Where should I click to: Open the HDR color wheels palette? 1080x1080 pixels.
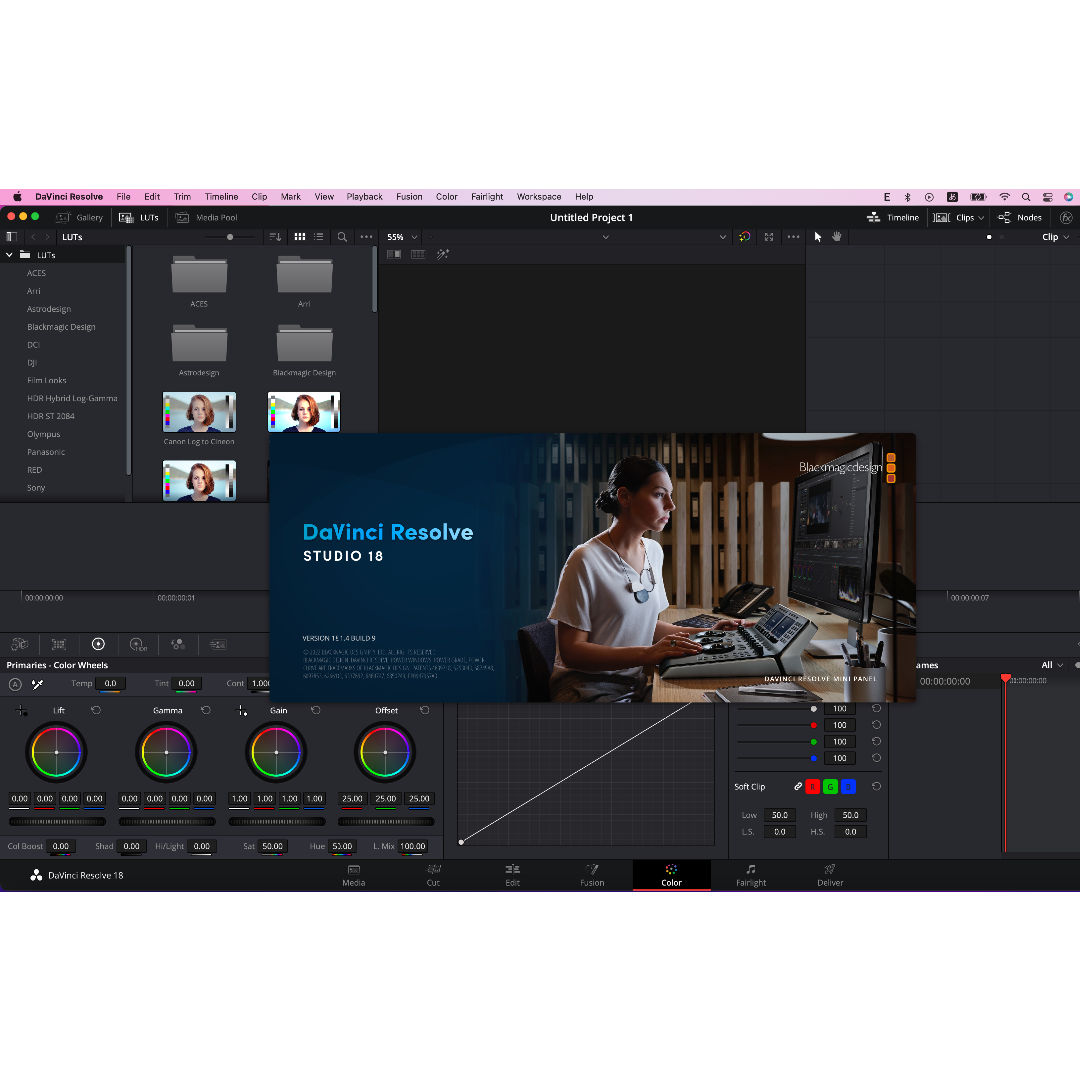pos(138,644)
